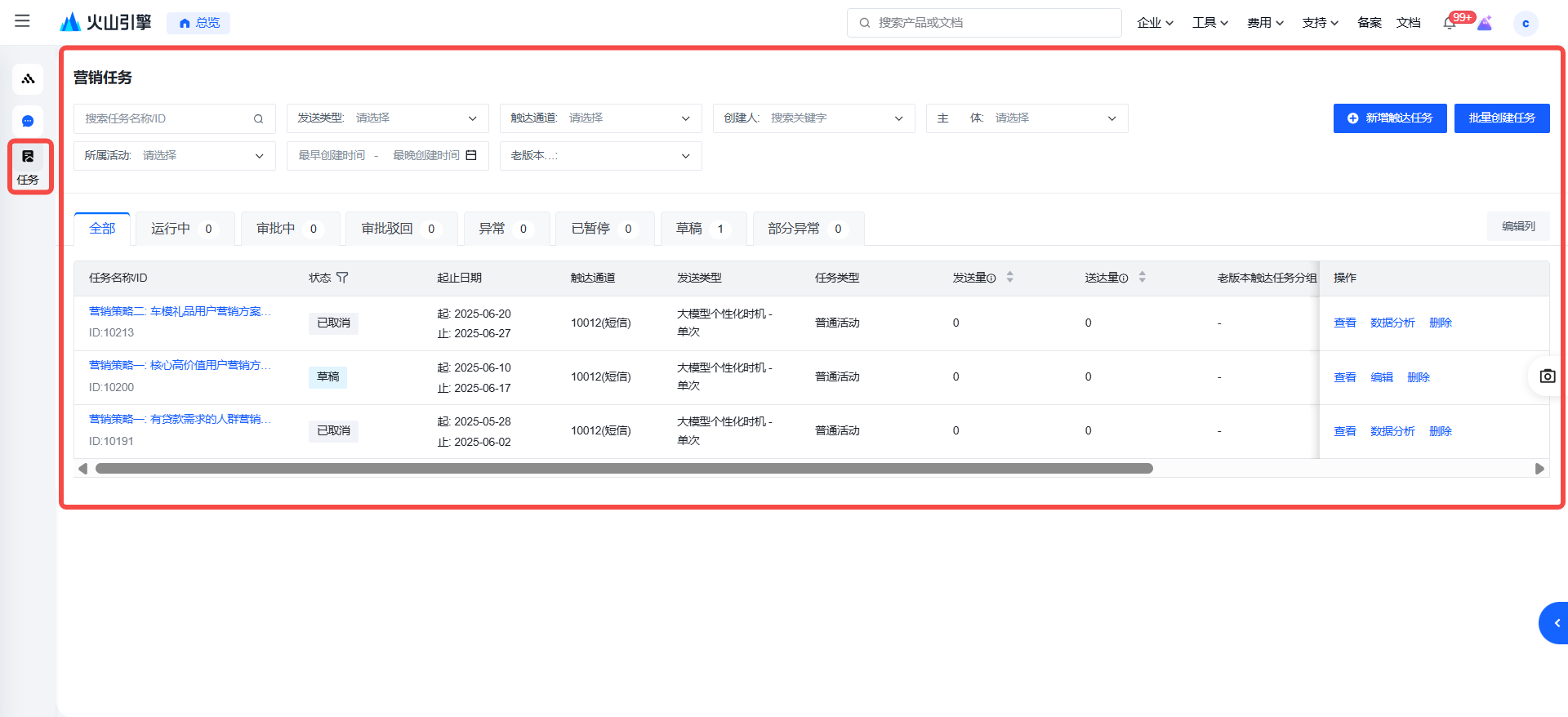This screenshot has width=1568, height=717.
Task: Click the user avatar icon
Action: pyautogui.click(x=1525, y=23)
